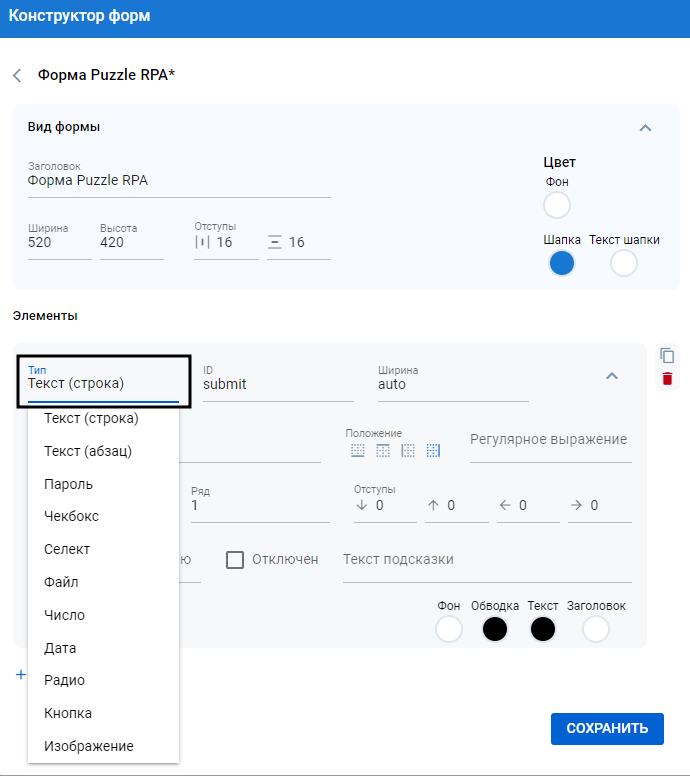Viewport: 690px width, 776px height.
Task: Choose Чекбокс from the type list
Action: 71,516
